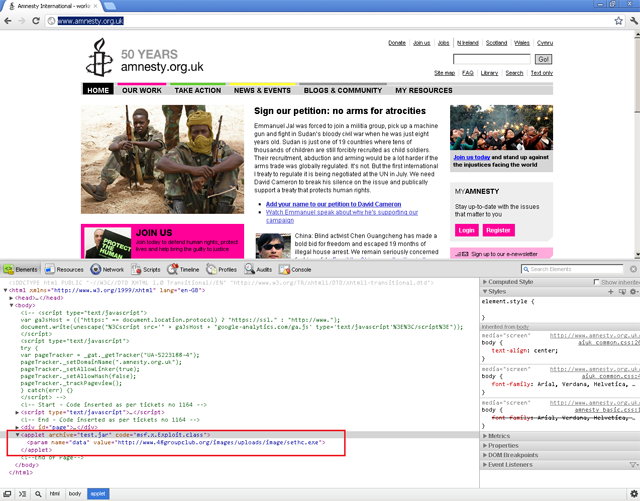Dock or undock DevTools window icon

[x=7, y=494]
